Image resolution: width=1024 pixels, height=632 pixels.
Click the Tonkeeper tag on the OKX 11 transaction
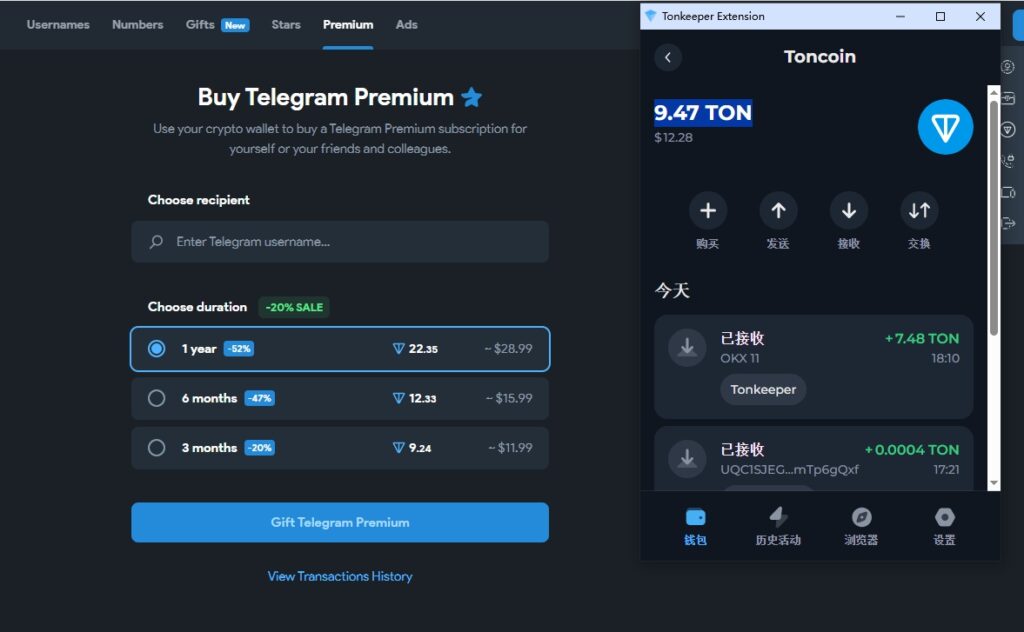point(763,390)
